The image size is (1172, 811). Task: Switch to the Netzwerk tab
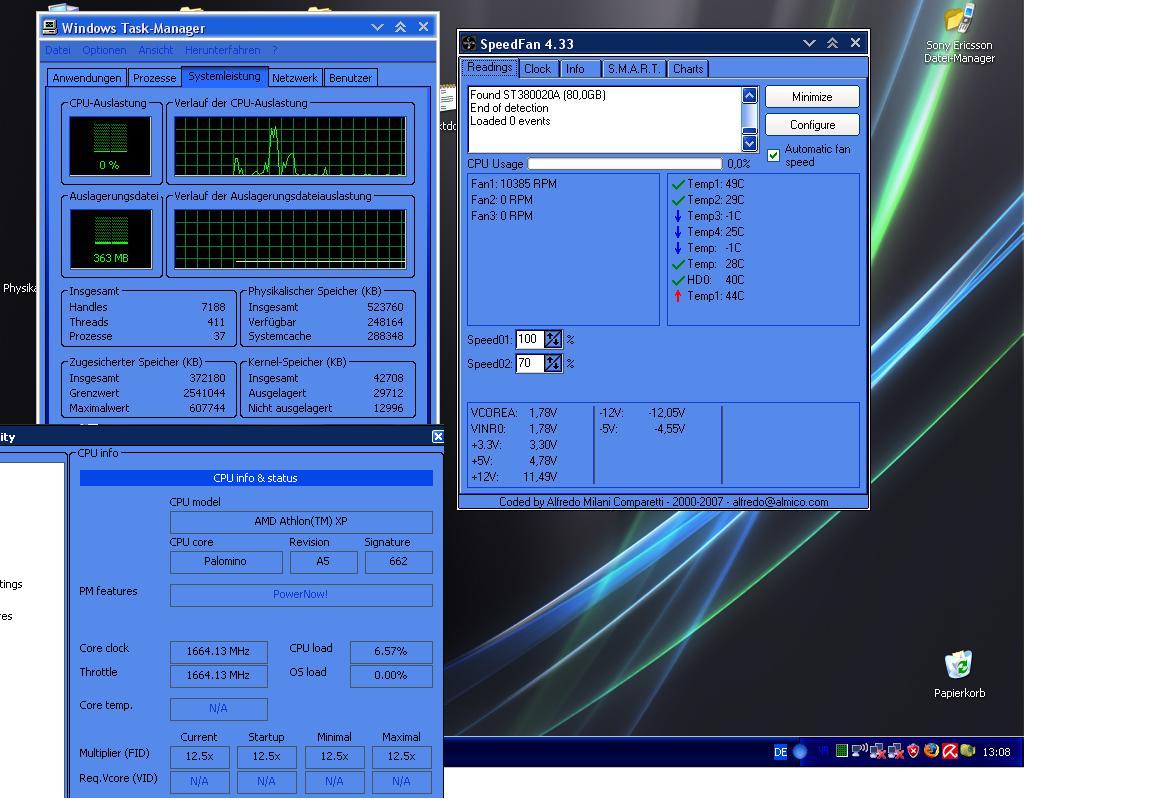[294, 78]
